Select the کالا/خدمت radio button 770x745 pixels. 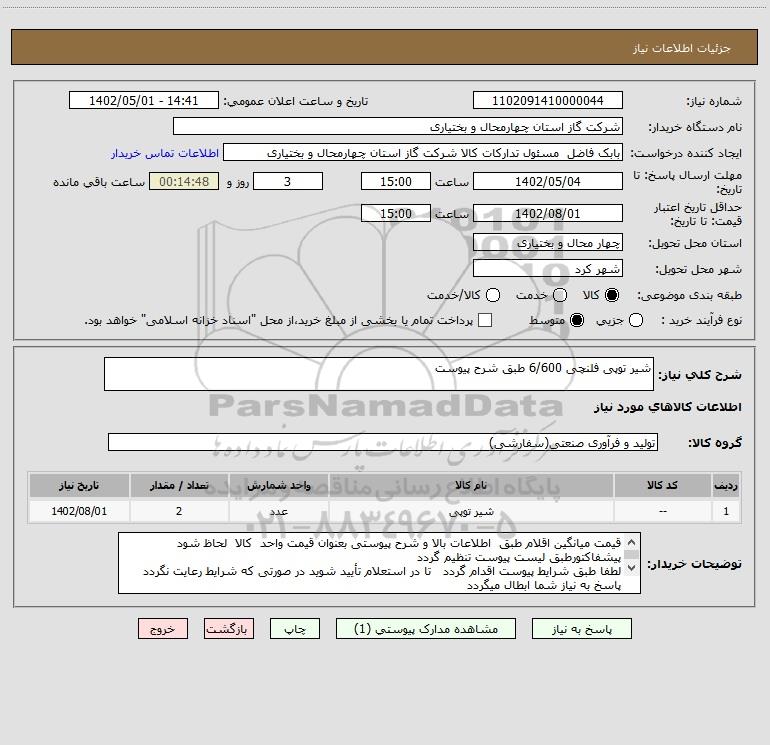pyautogui.click(x=493, y=295)
